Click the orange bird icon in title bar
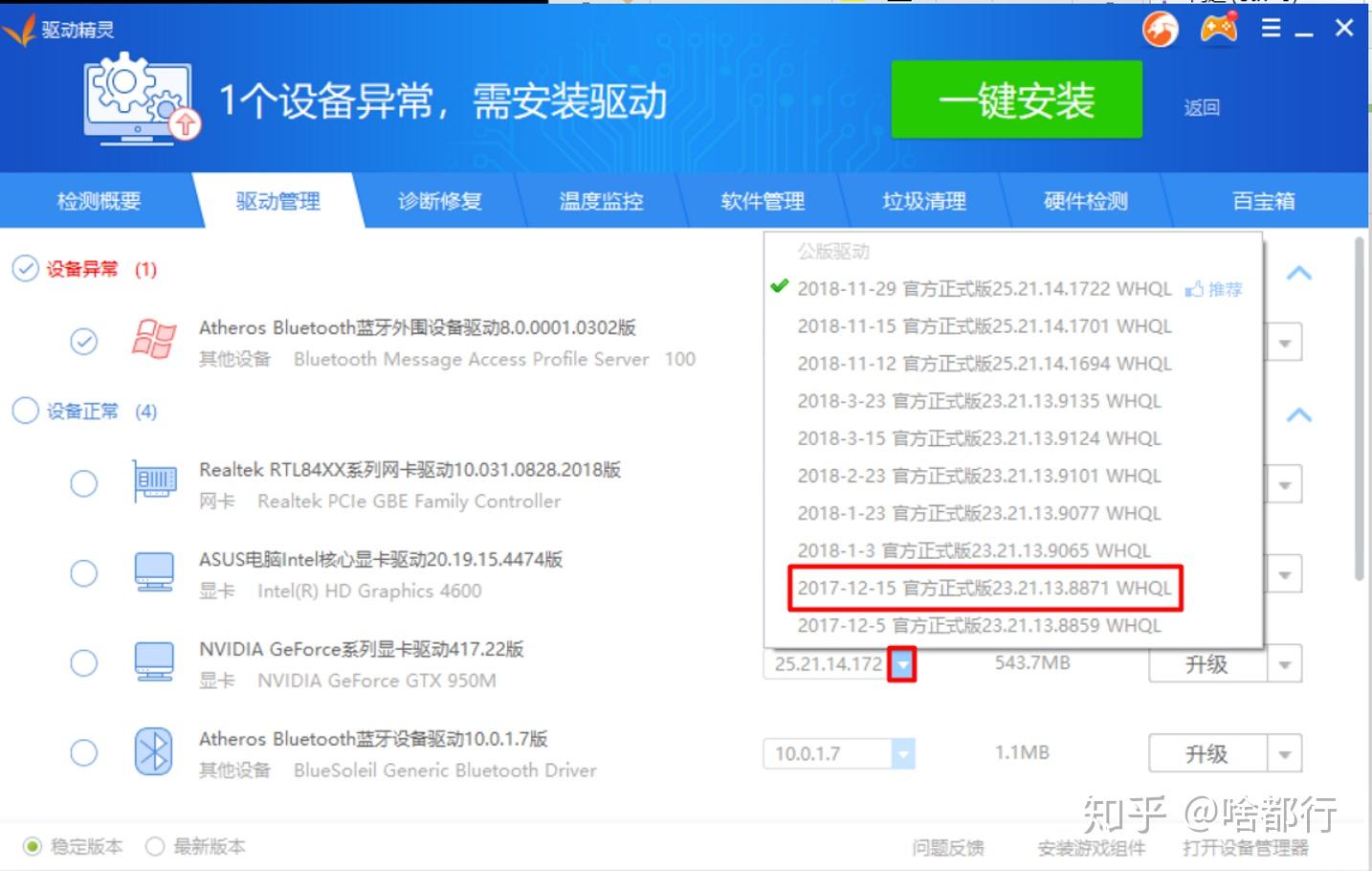 coord(1161,30)
